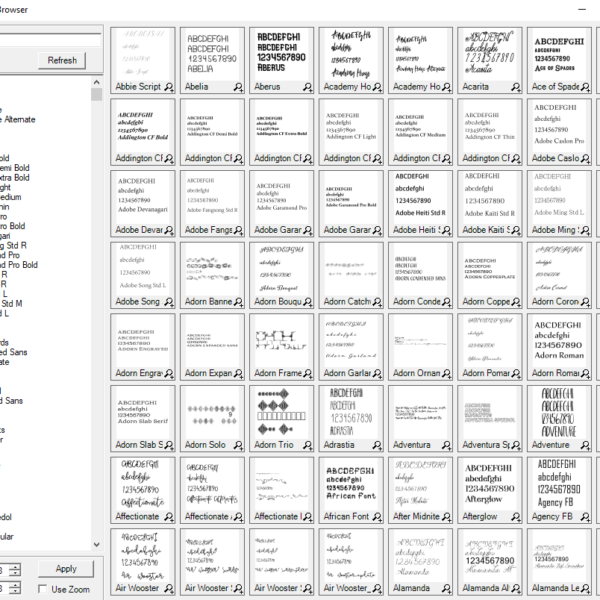Open magnifier for Adobe Heiti Std
600x600 pixels.
[x=446, y=230]
